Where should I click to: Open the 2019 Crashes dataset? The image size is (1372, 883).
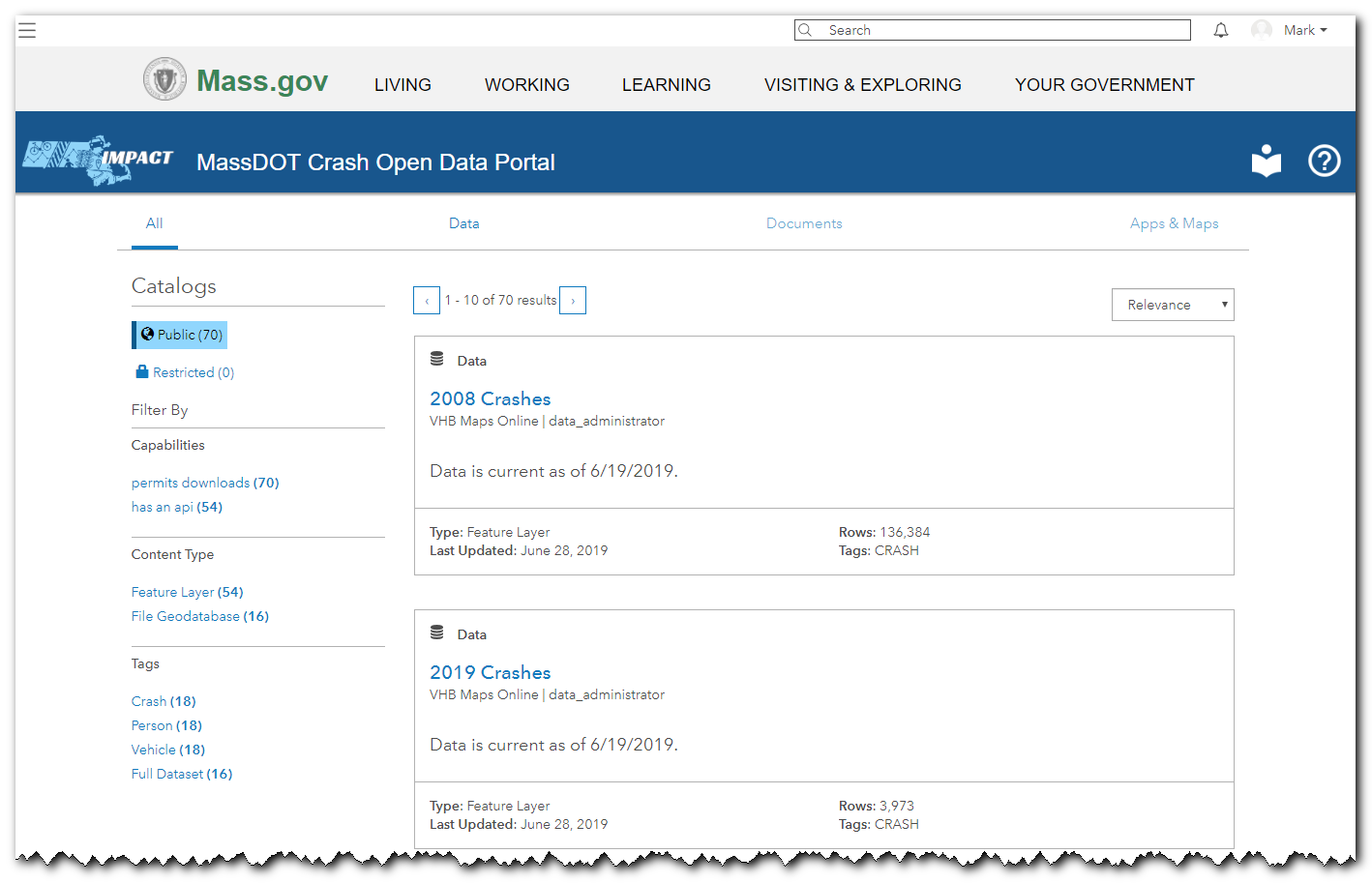click(x=491, y=672)
